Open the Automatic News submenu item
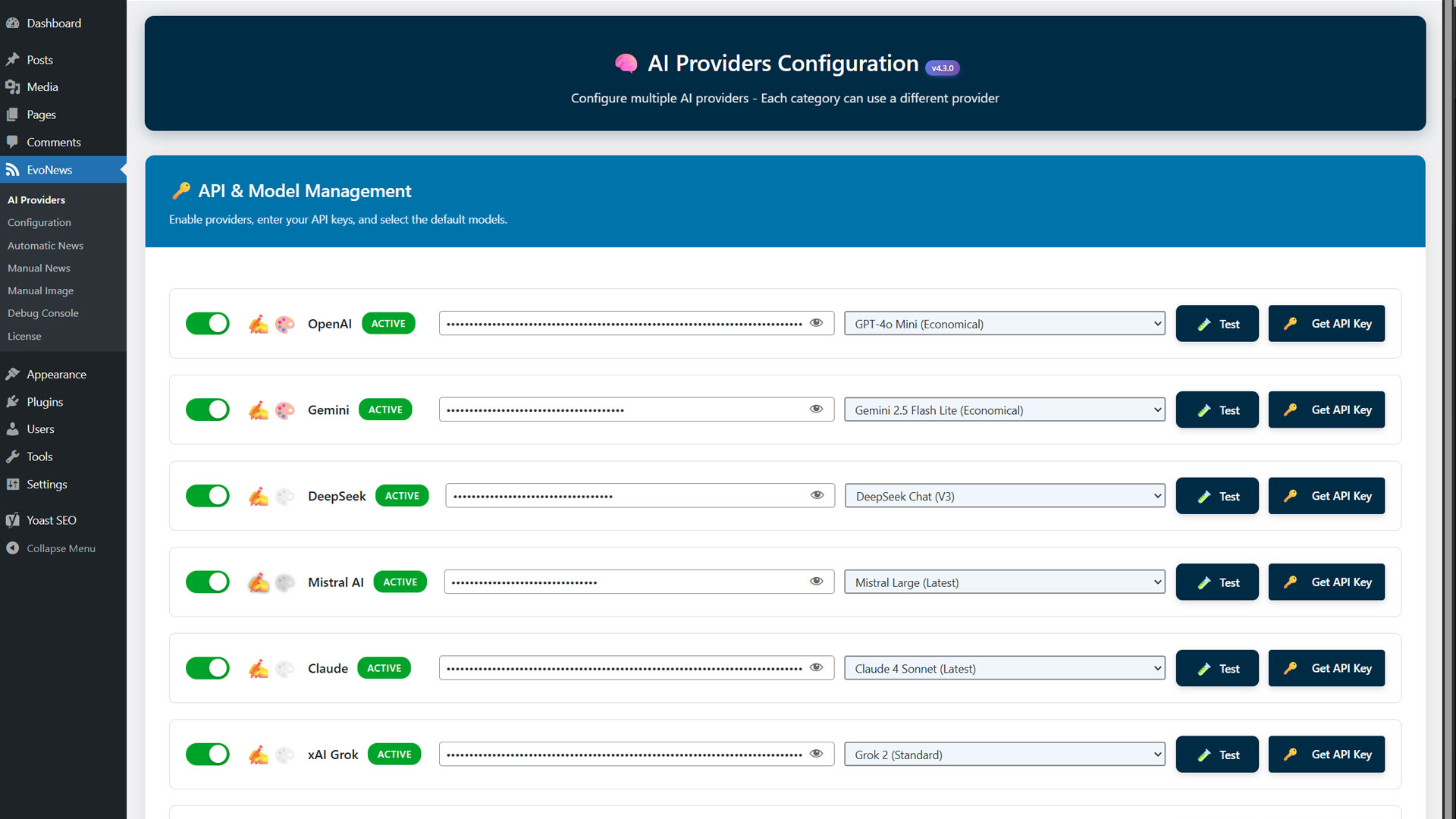The width and height of the screenshot is (1456, 819). (x=45, y=246)
